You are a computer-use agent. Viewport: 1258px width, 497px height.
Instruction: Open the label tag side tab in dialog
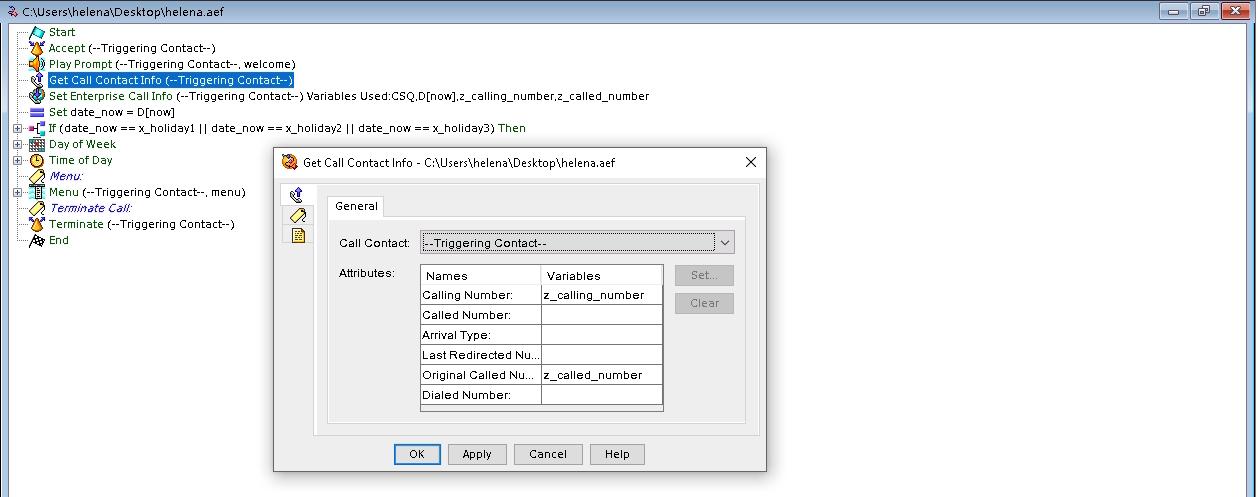coord(296,215)
